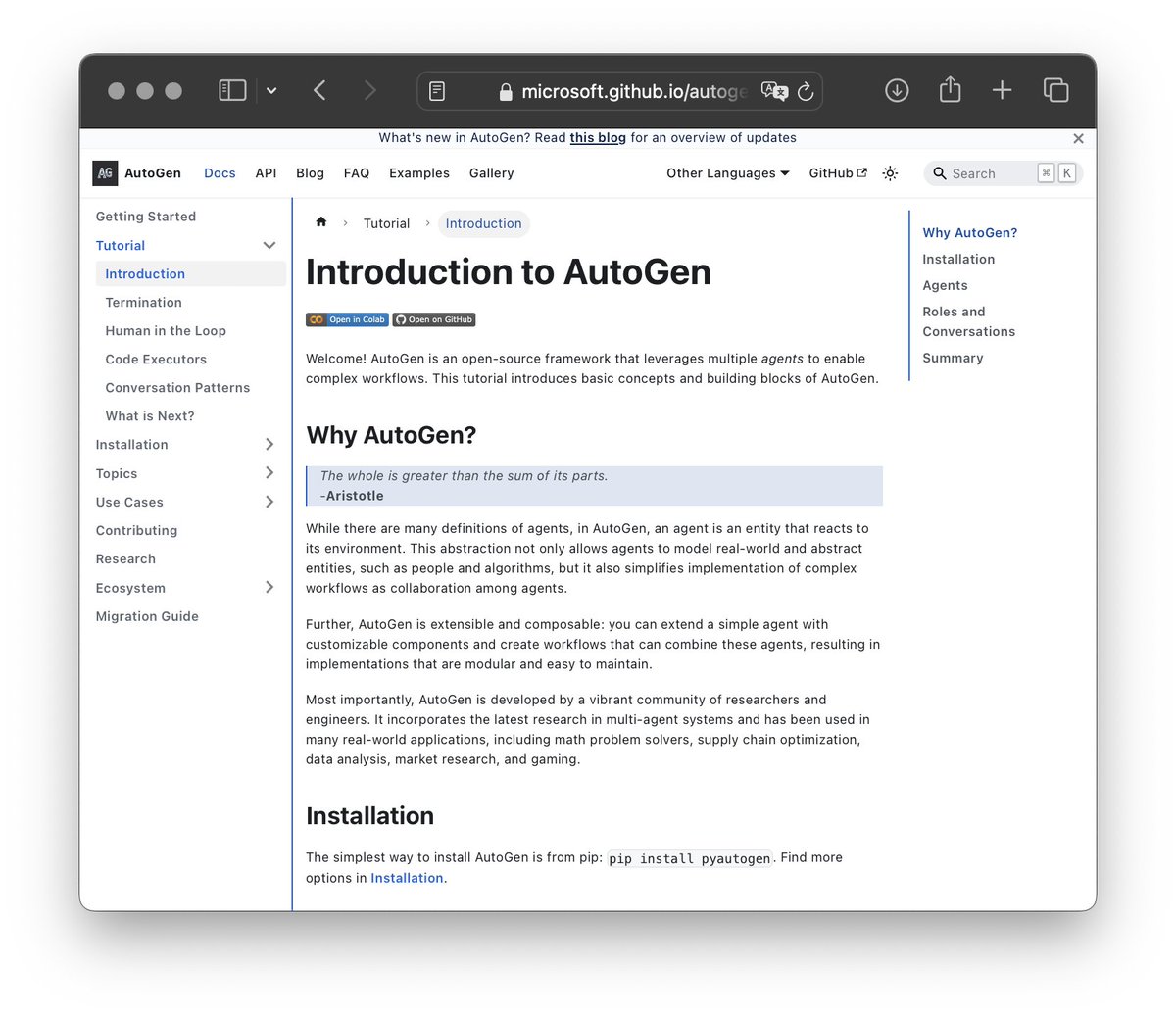Go forward to next page

(369, 91)
